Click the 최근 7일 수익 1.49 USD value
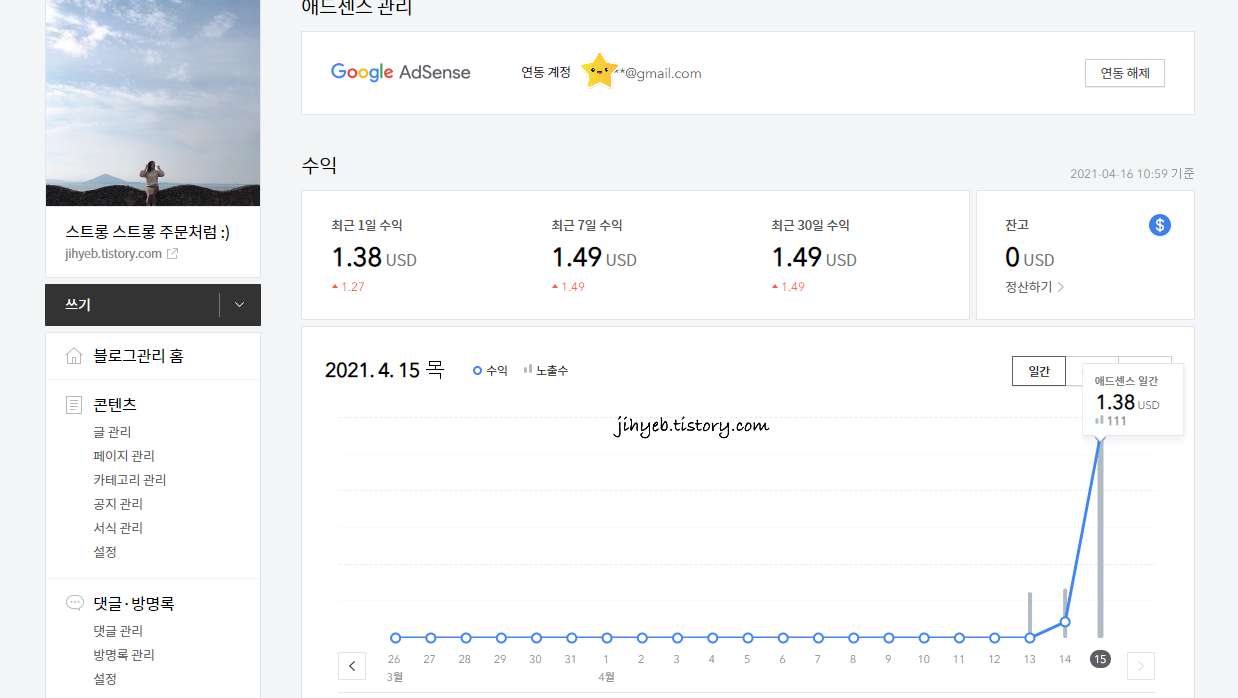Screen dimensions: 1238x698 pyautogui.click(x=594, y=258)
